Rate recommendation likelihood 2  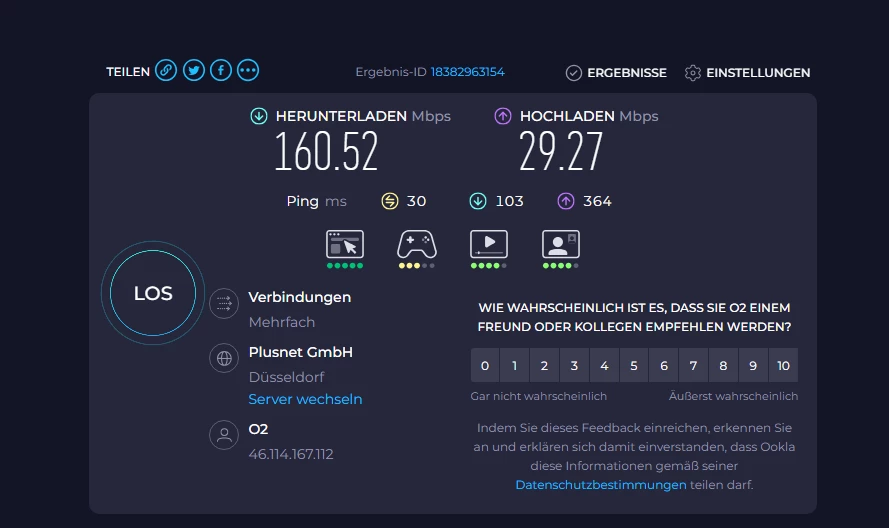click(x=544, y=366)
